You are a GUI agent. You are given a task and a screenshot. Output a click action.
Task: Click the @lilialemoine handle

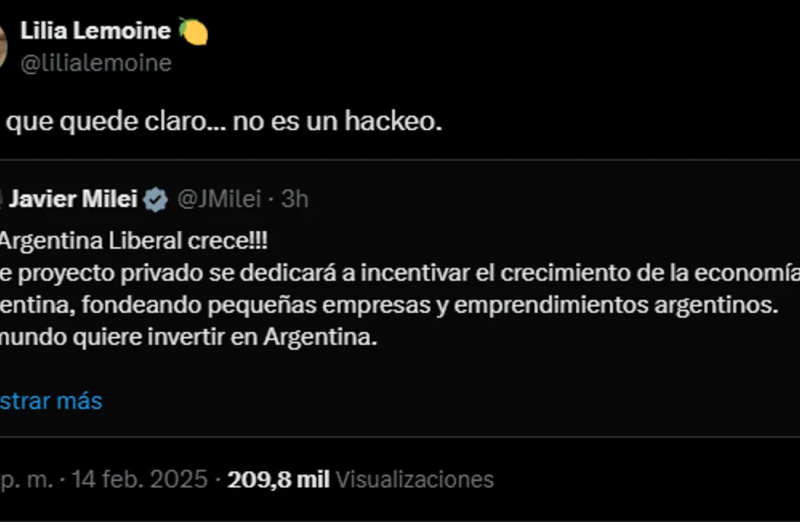[96, 63]
